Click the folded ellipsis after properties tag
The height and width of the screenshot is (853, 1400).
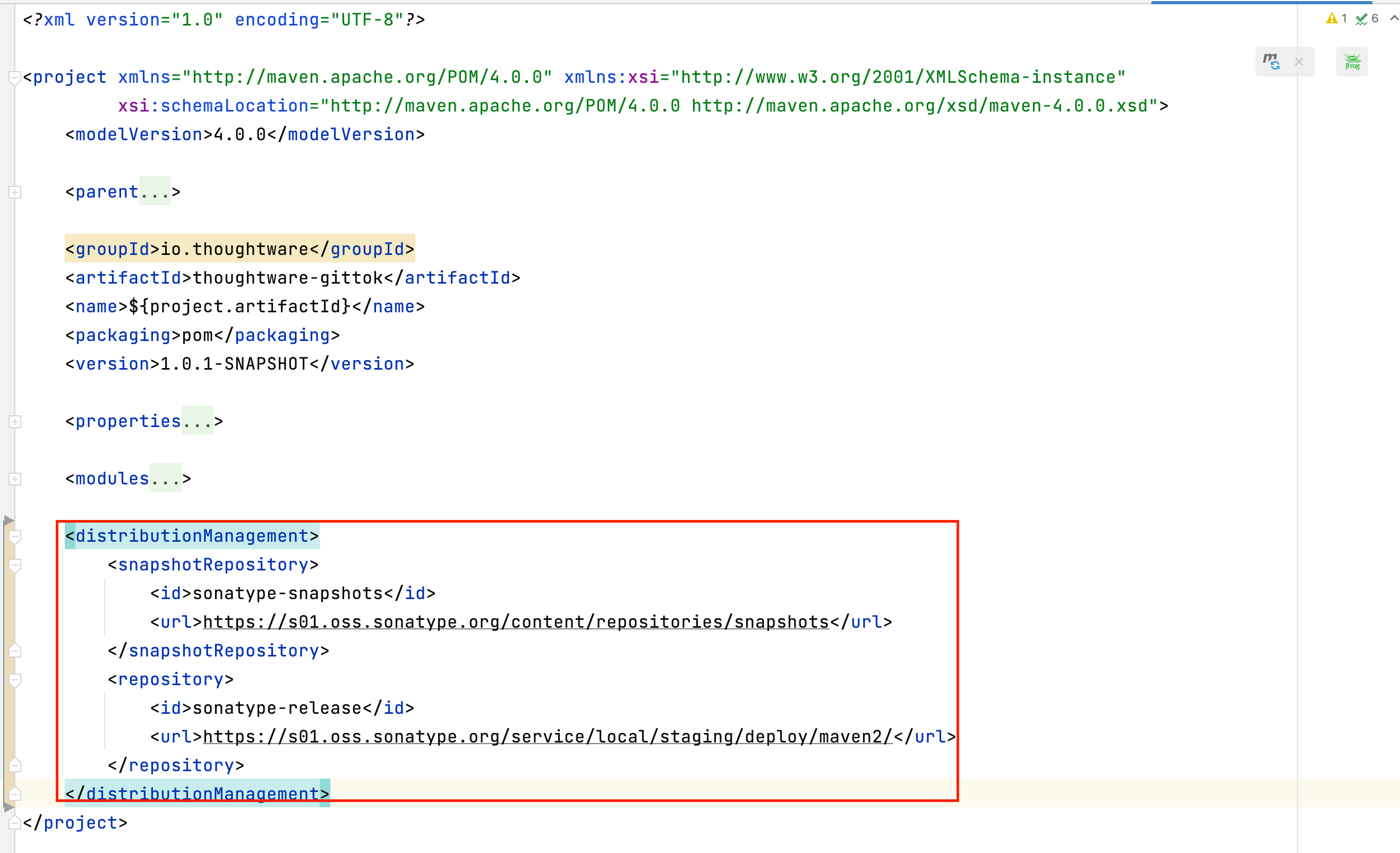click(197, 422)
